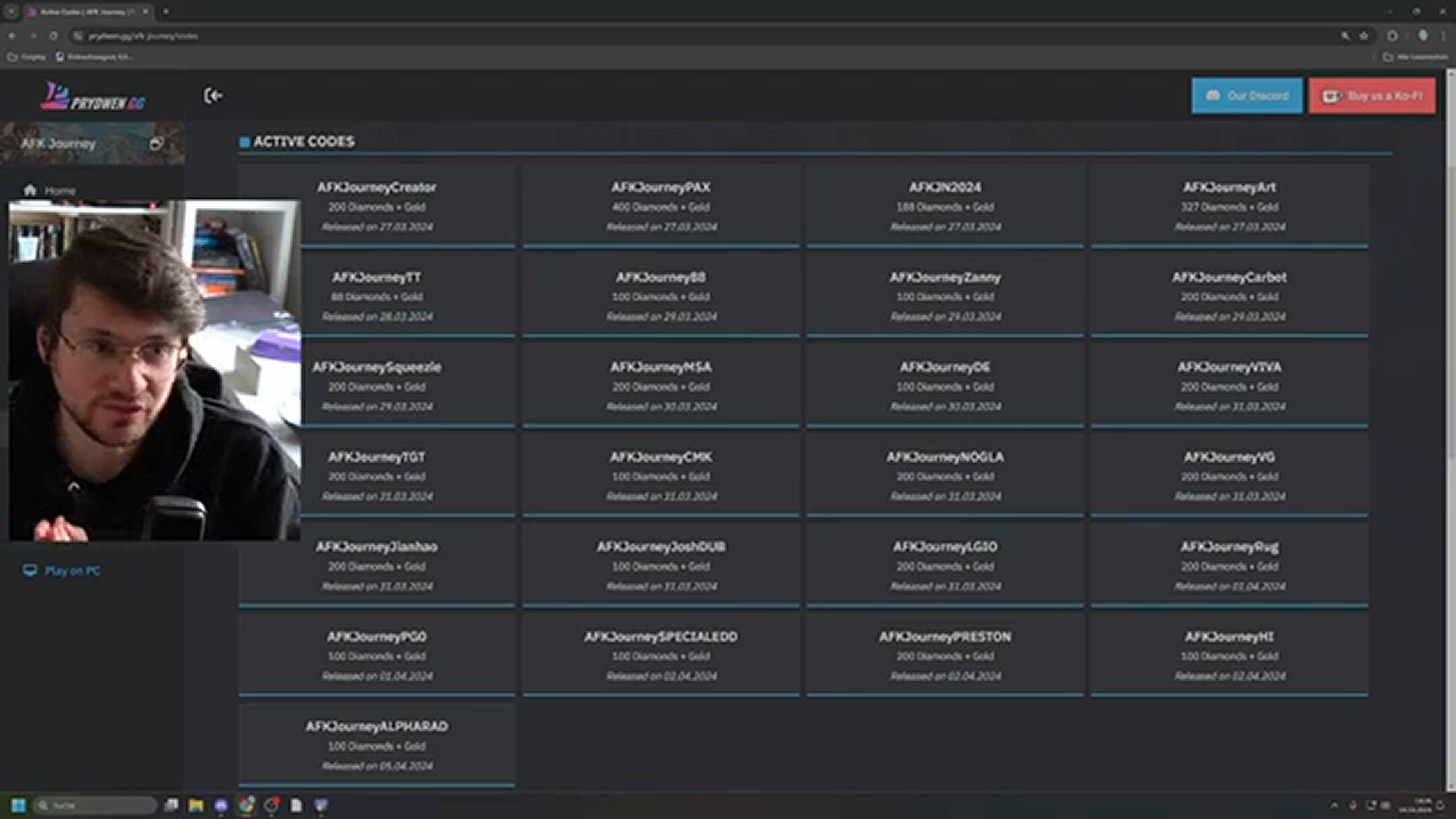Open the browser extensions icon
The image size is (1456, 819).
pos(1392,36)
